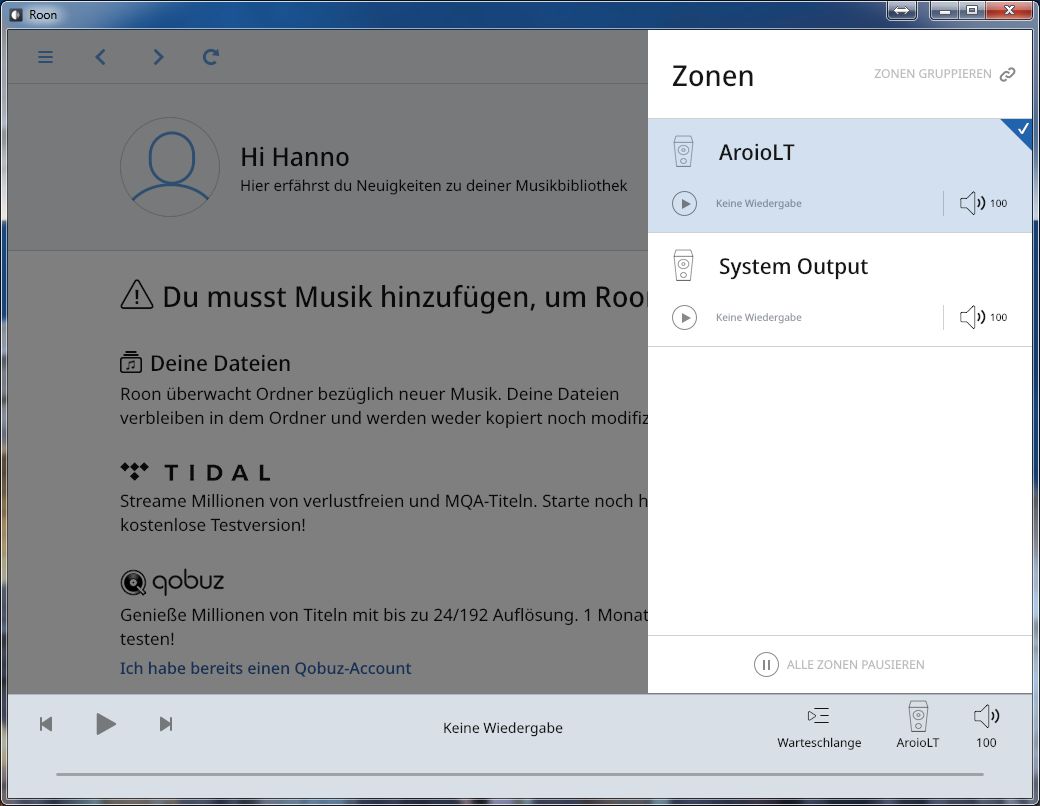Maximize the Roon window
This screenshot has height=806, width=1040.
(x=972, y=10)
